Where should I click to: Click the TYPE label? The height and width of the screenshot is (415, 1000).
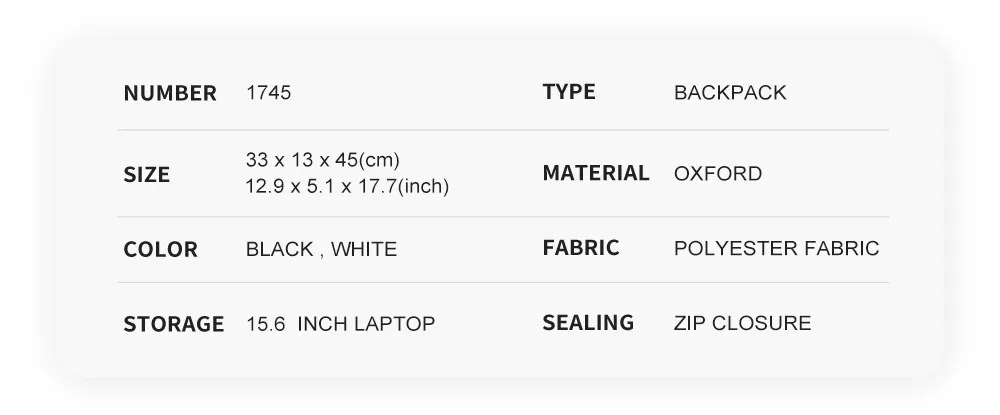[x=569, y=92]
